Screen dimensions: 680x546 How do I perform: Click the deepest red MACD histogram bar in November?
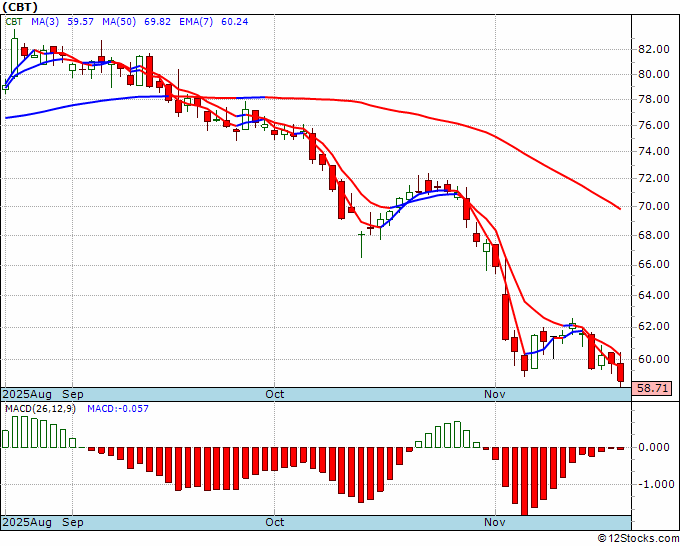pyautogui.click(x=524, y=481)
